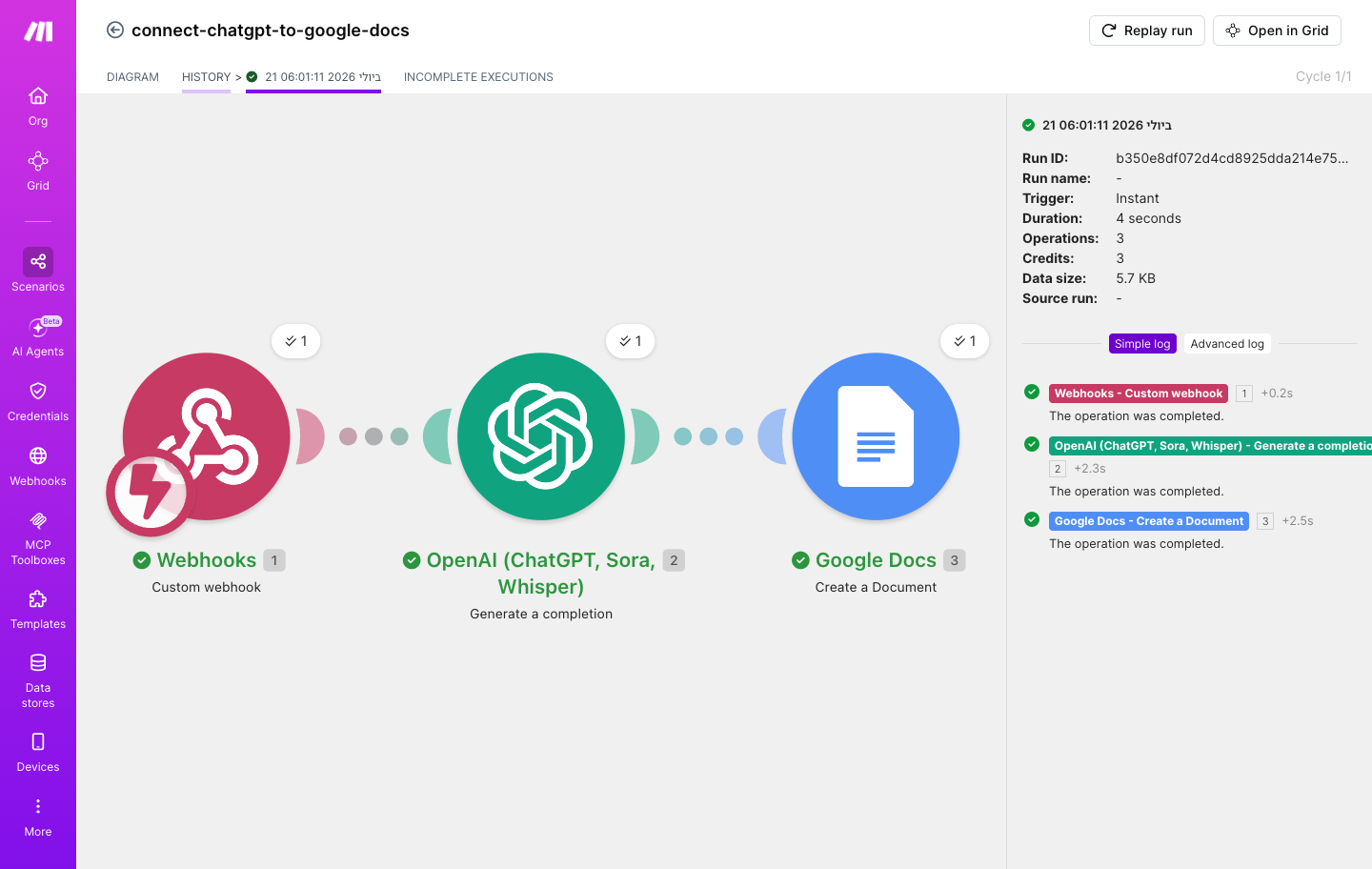The image size is (1372, 869).
Task: Click the status check icon in run details header
Action: pyautogui.click(x=1029, y=125)
